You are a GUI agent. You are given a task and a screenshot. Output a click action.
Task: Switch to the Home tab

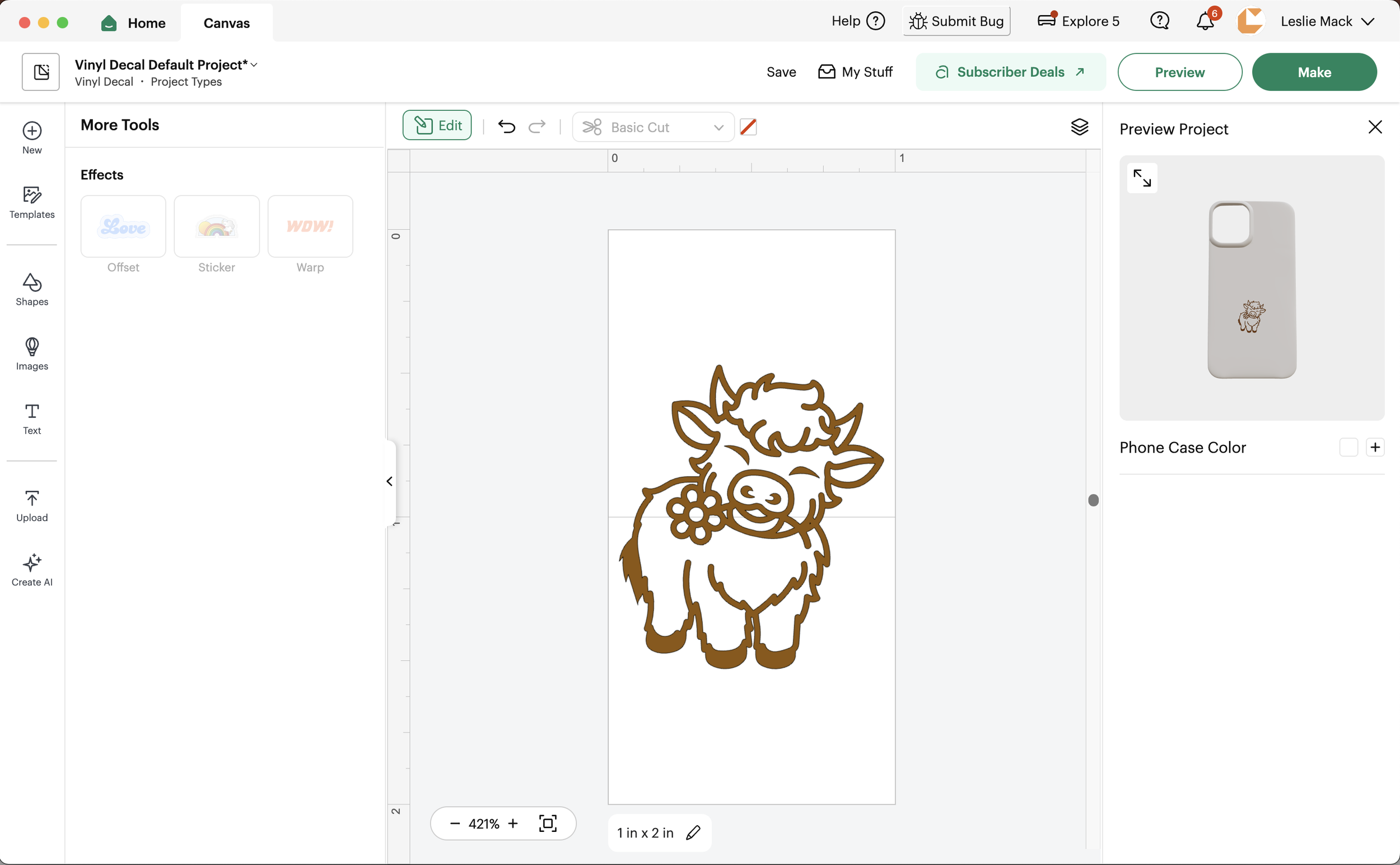point(134,23)
